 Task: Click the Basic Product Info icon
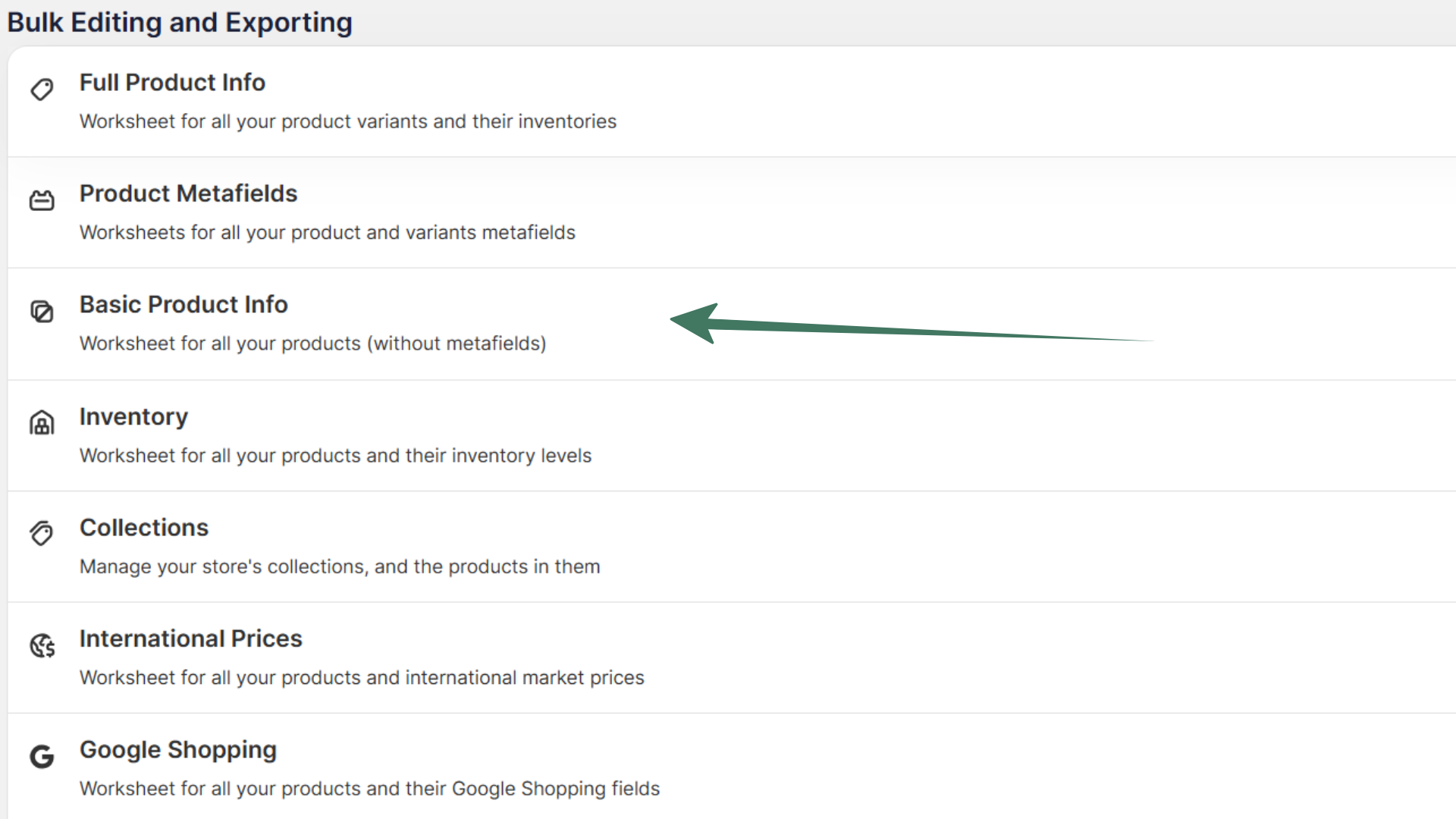coord(42,311)
